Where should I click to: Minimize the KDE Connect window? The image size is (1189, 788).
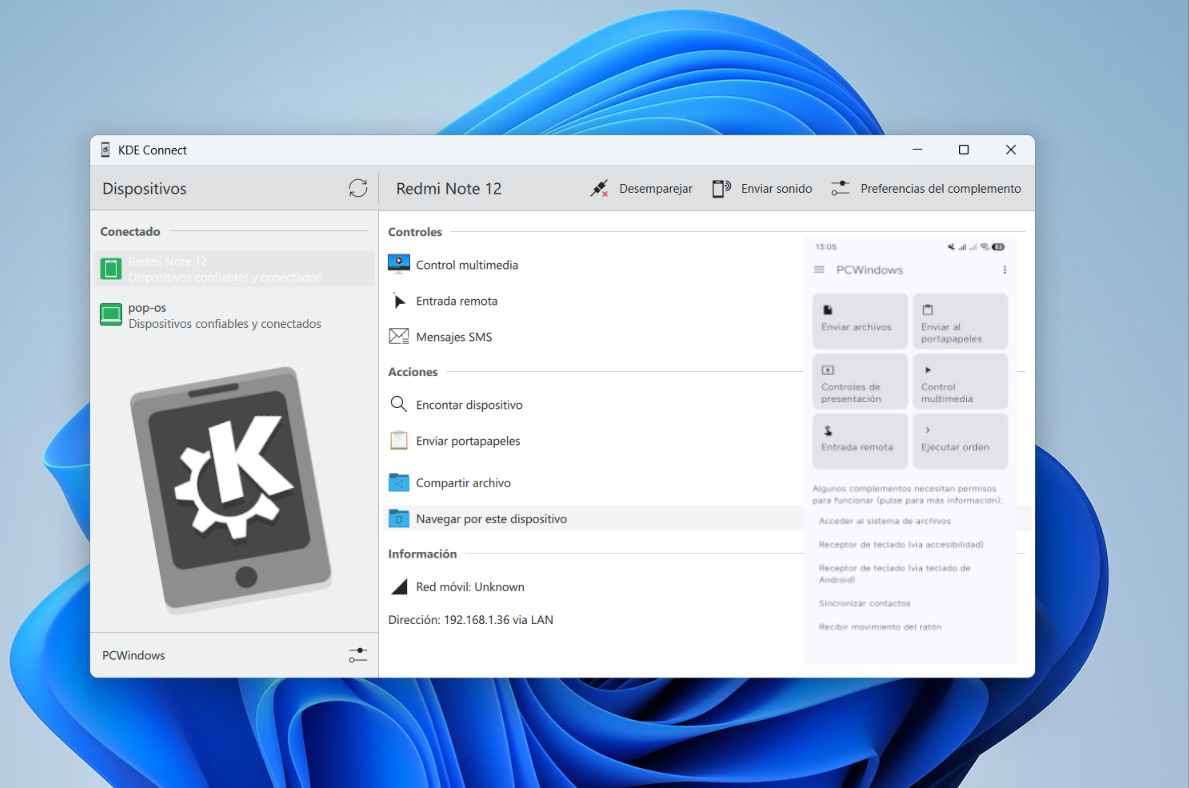pyautogui.click(x=918, y=149)
